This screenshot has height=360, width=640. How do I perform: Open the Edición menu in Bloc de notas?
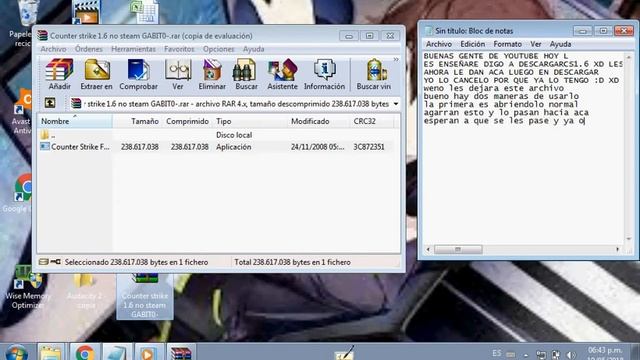473,44
